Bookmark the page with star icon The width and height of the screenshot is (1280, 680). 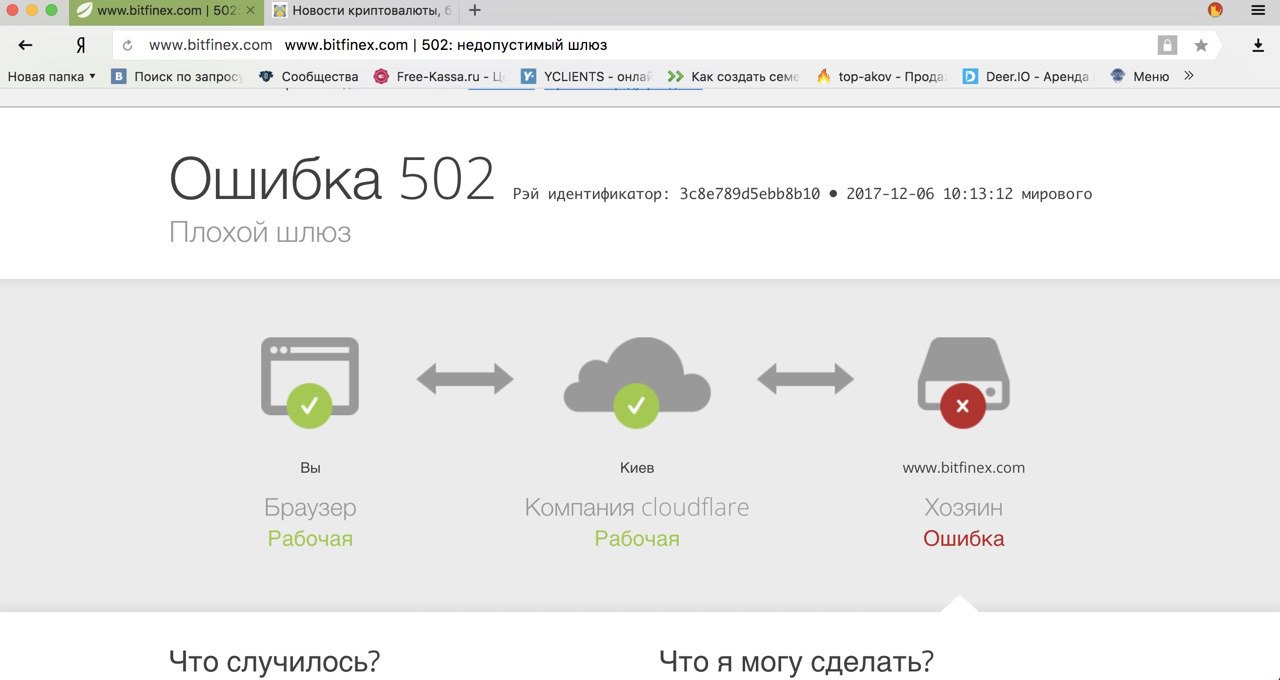[1201, 45]
